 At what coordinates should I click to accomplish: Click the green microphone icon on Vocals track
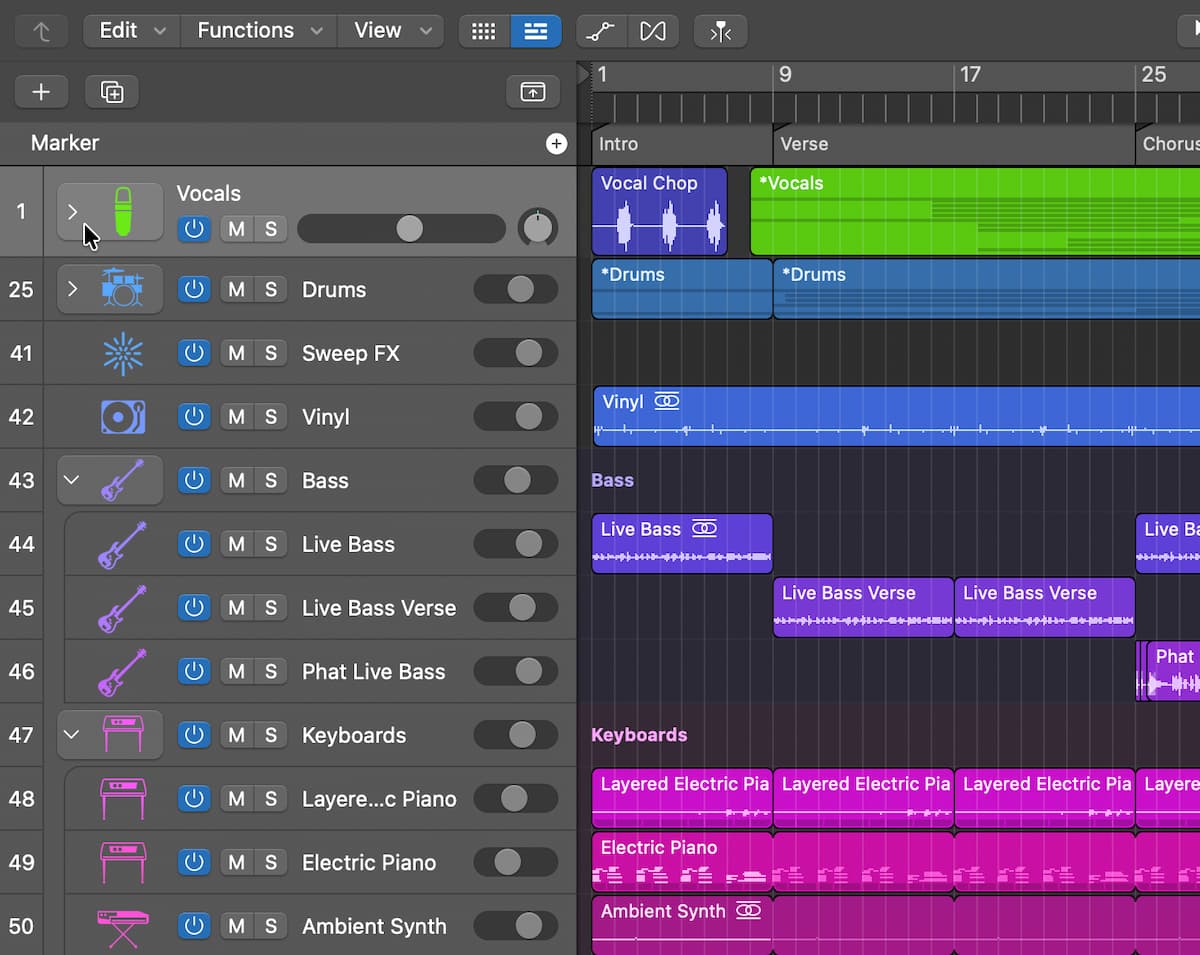tap(123, 211)
